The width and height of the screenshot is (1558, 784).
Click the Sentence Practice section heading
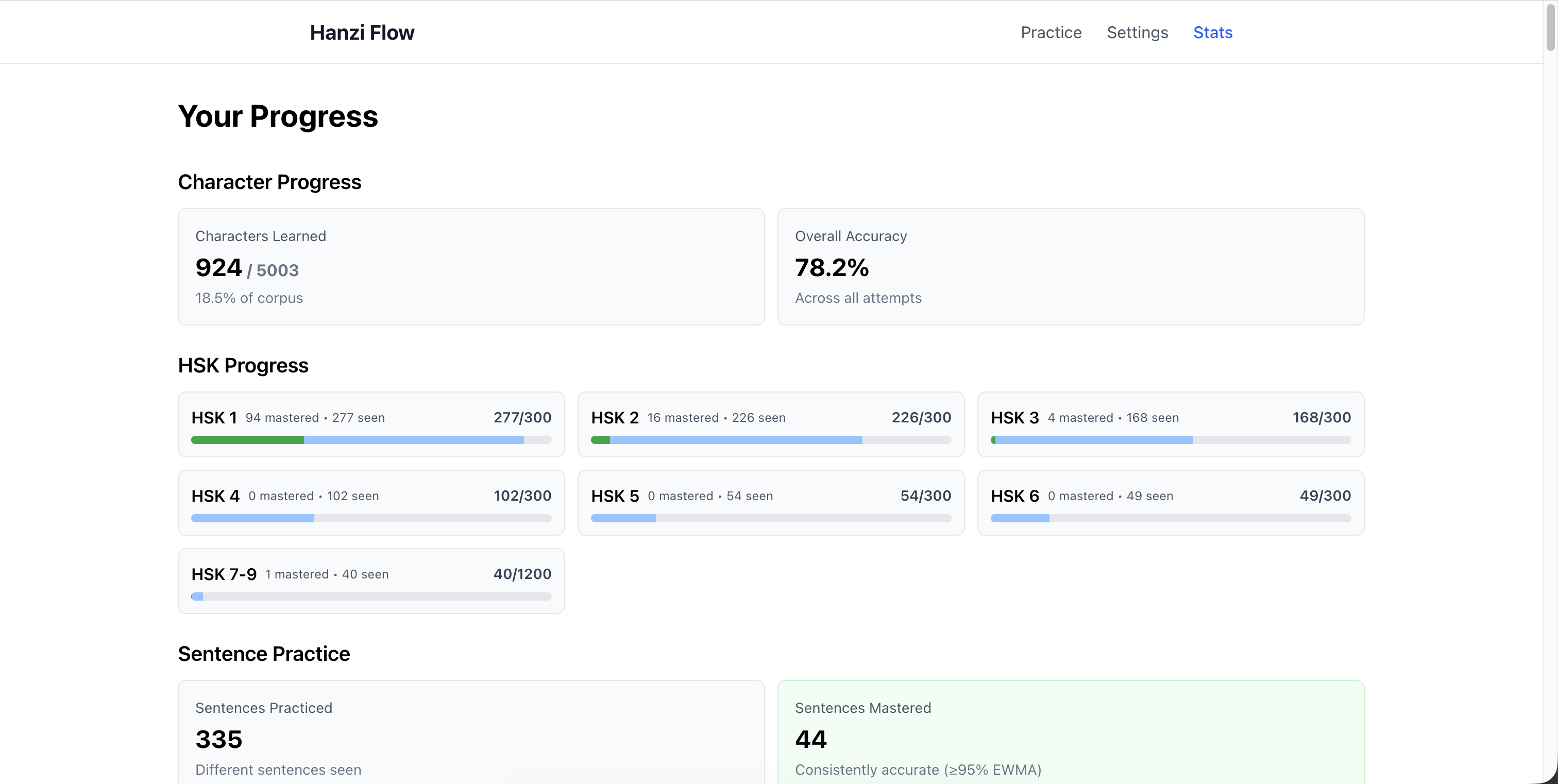[264, 654]
